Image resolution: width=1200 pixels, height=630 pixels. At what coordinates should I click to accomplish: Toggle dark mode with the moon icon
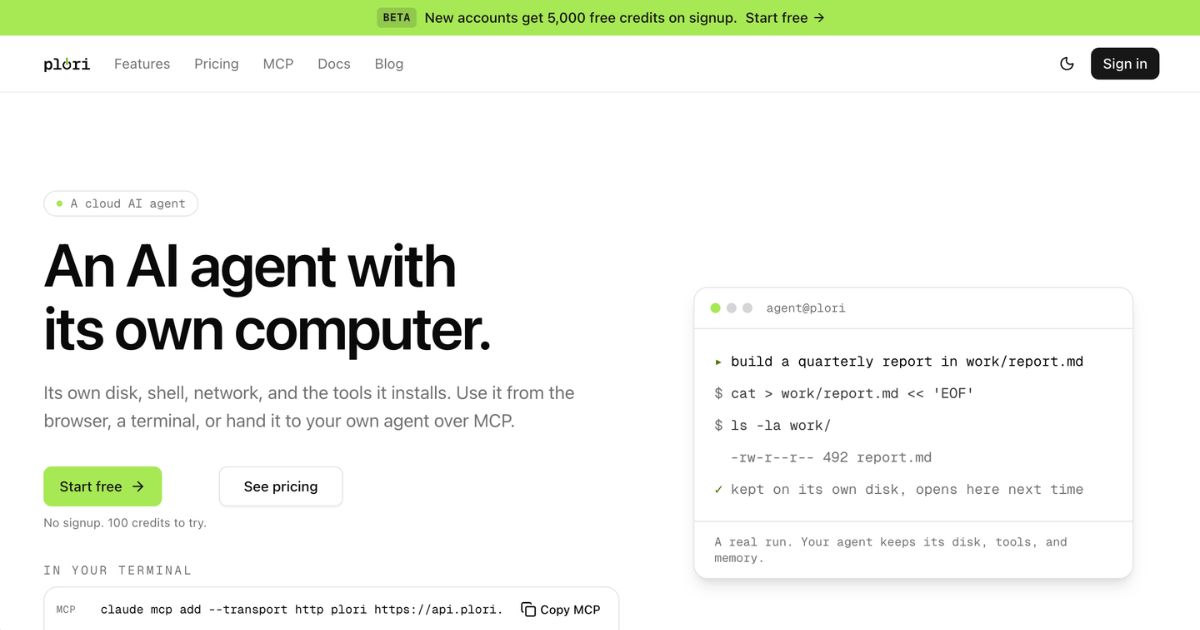pyautogui.click(x=1067, y=64)
